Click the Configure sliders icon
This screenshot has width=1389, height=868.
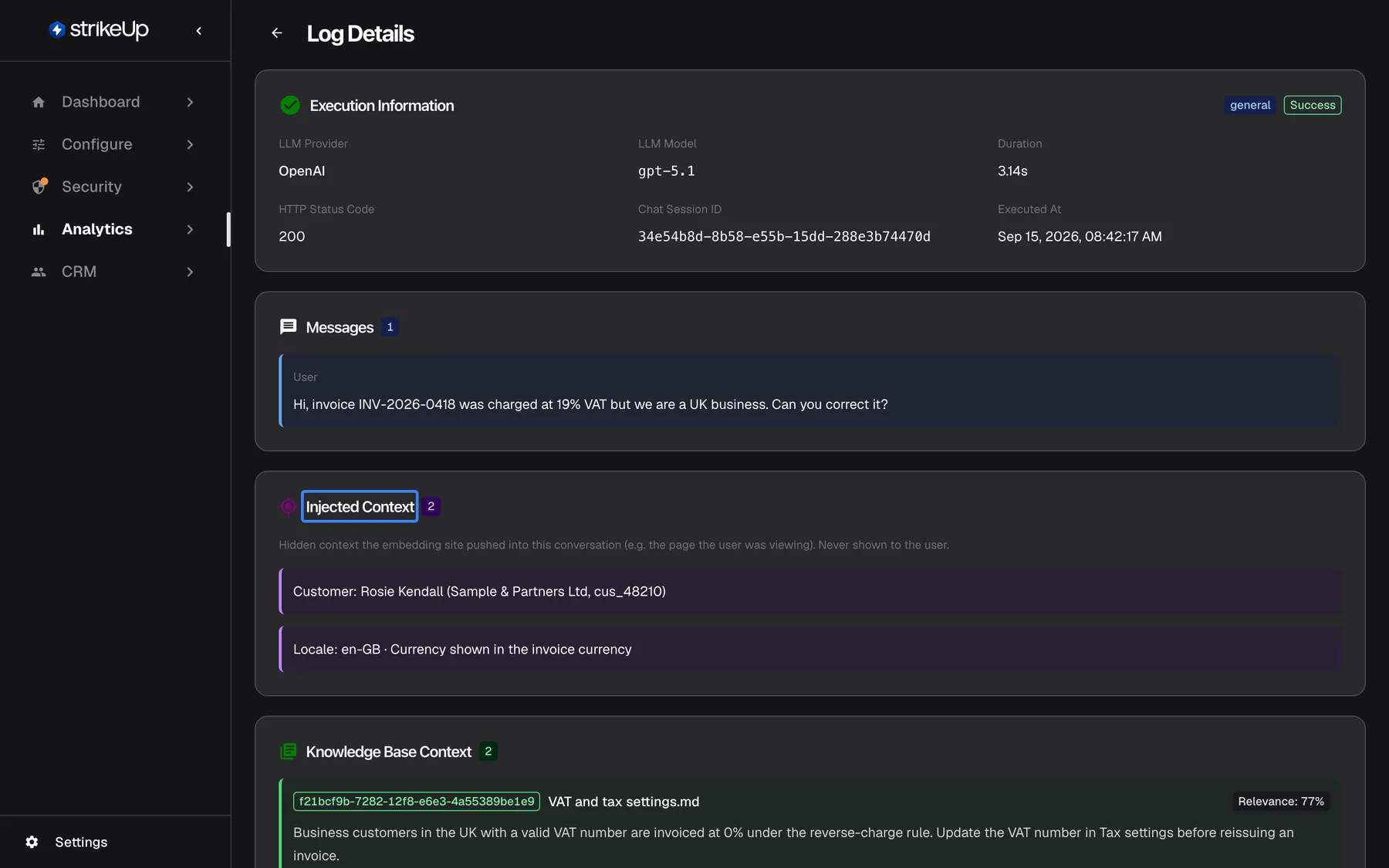pyautogui.click(x=39, y=144)
